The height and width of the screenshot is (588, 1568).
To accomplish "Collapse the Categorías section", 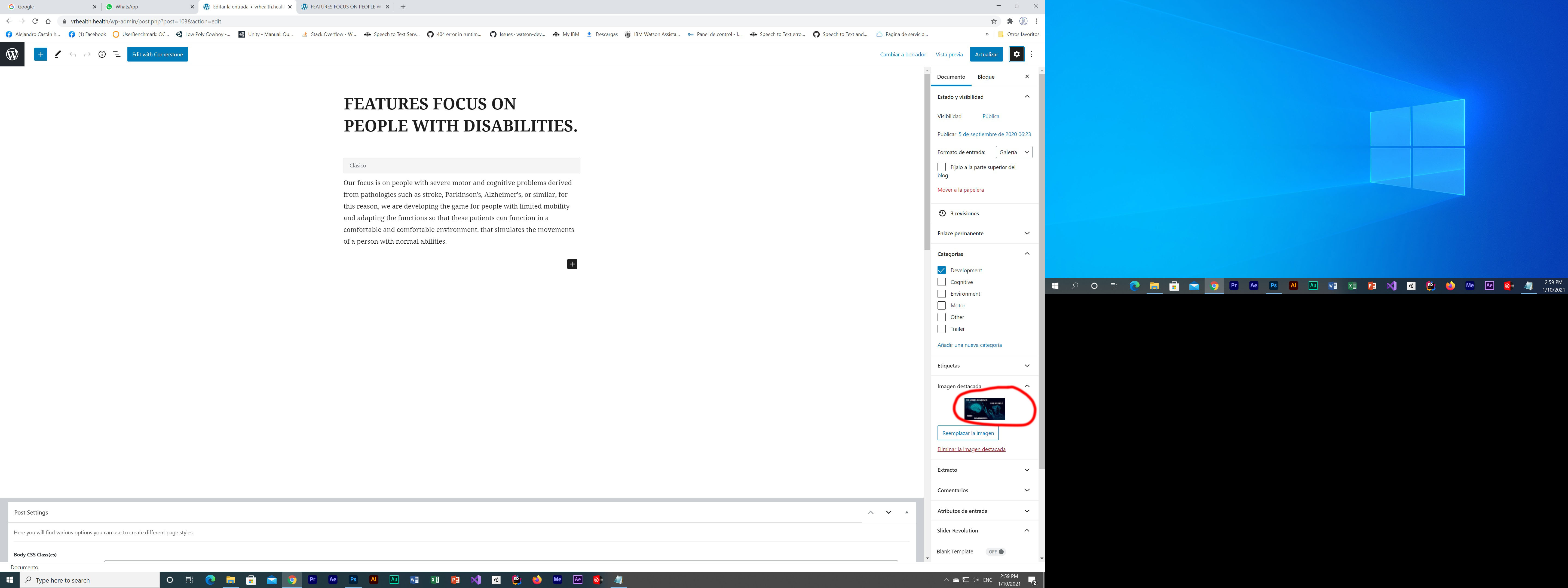I will 1027,254.
